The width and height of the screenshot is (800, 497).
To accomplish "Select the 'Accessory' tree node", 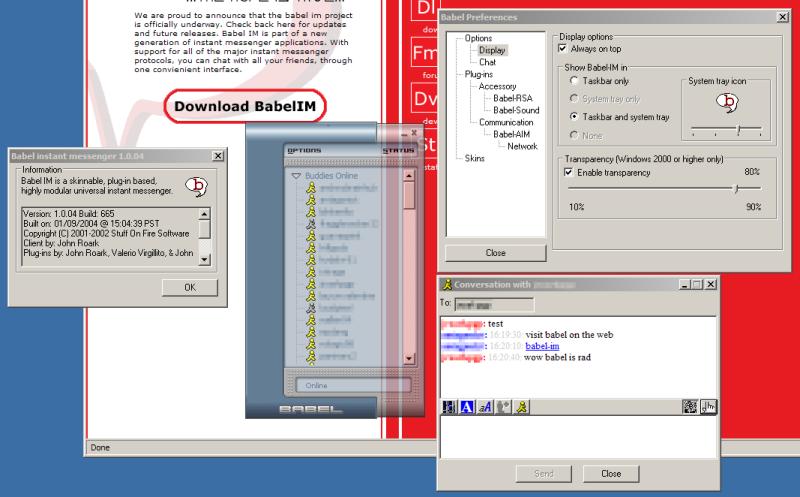I will (x=497, y=86).
